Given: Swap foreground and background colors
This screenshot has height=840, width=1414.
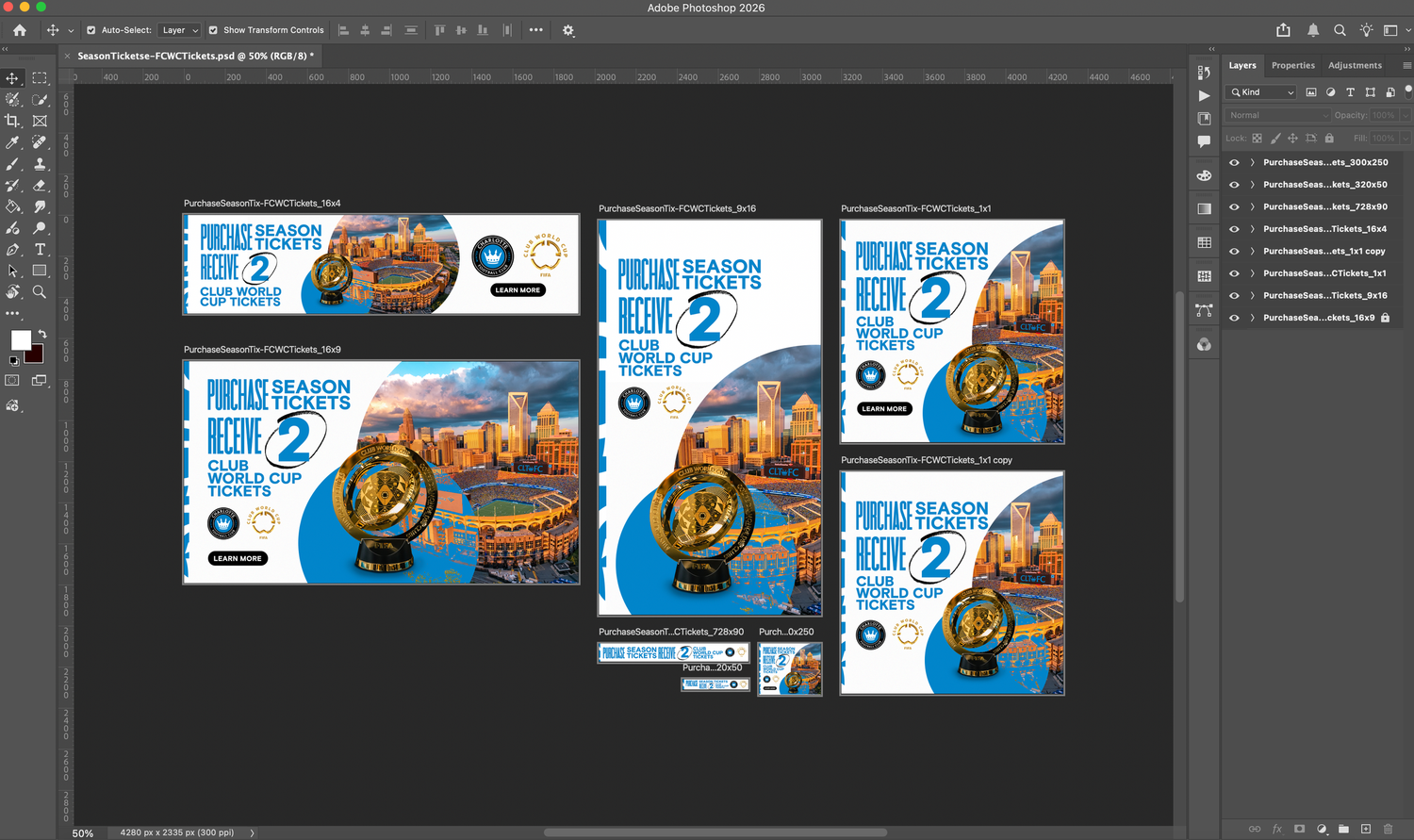Looking at the screenshot, I should pos(41,334).
